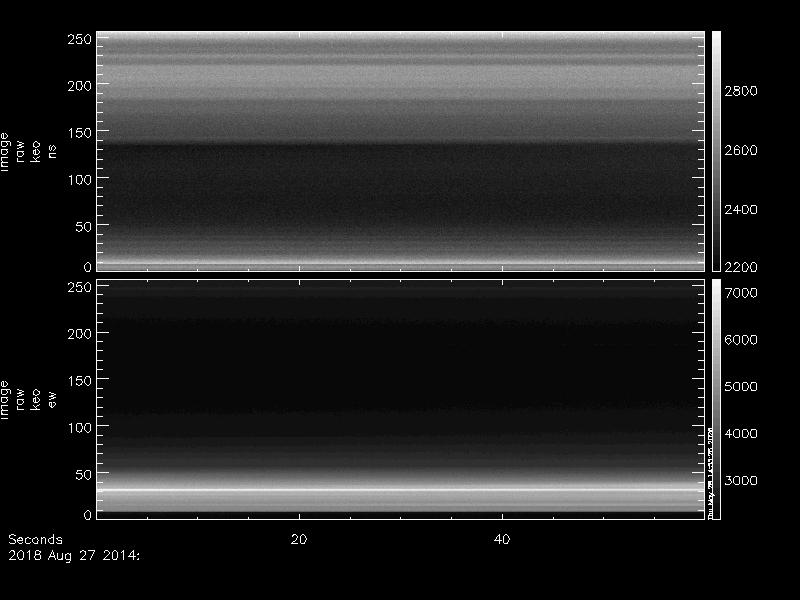800x600 pixels.
Task: Click the '0' tick label of the ns keogram
Action: [x=88, y=267]
